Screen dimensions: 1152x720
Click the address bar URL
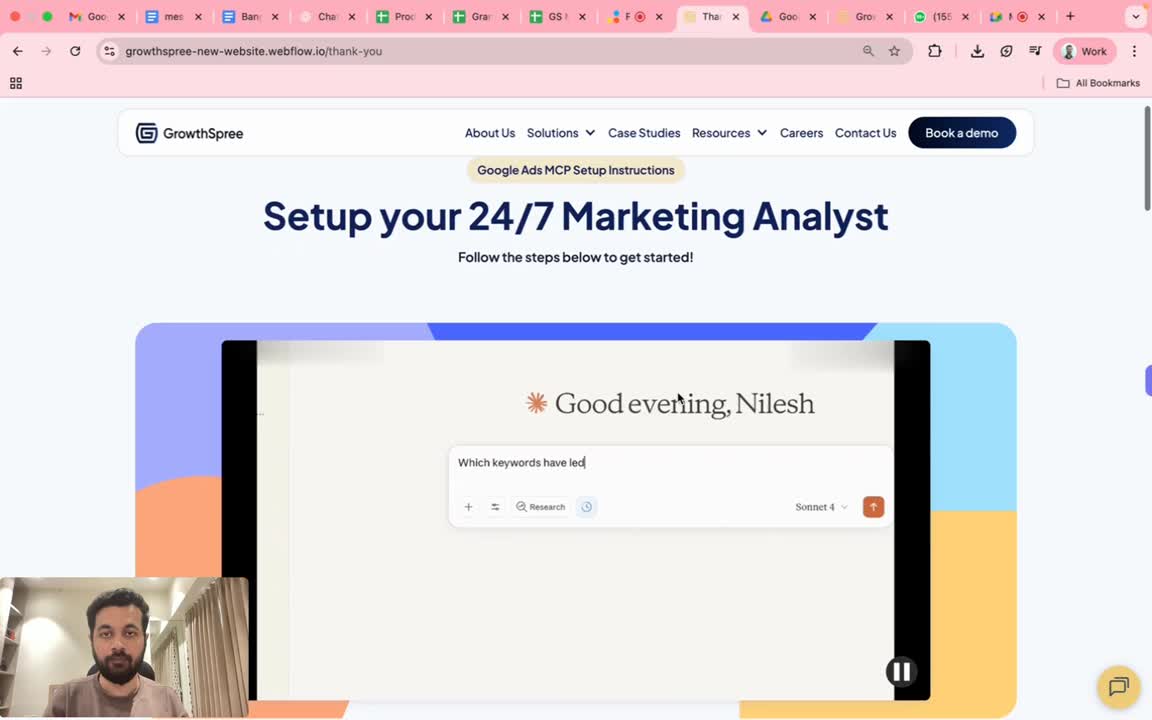pyautogui.click(x=253, y=51)
